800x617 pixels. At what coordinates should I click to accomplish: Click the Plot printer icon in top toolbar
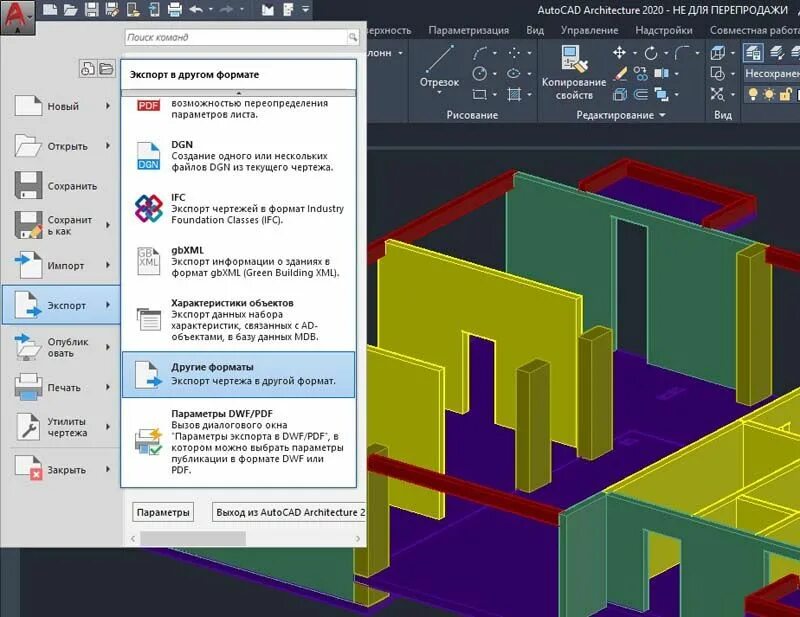(175, 9)
